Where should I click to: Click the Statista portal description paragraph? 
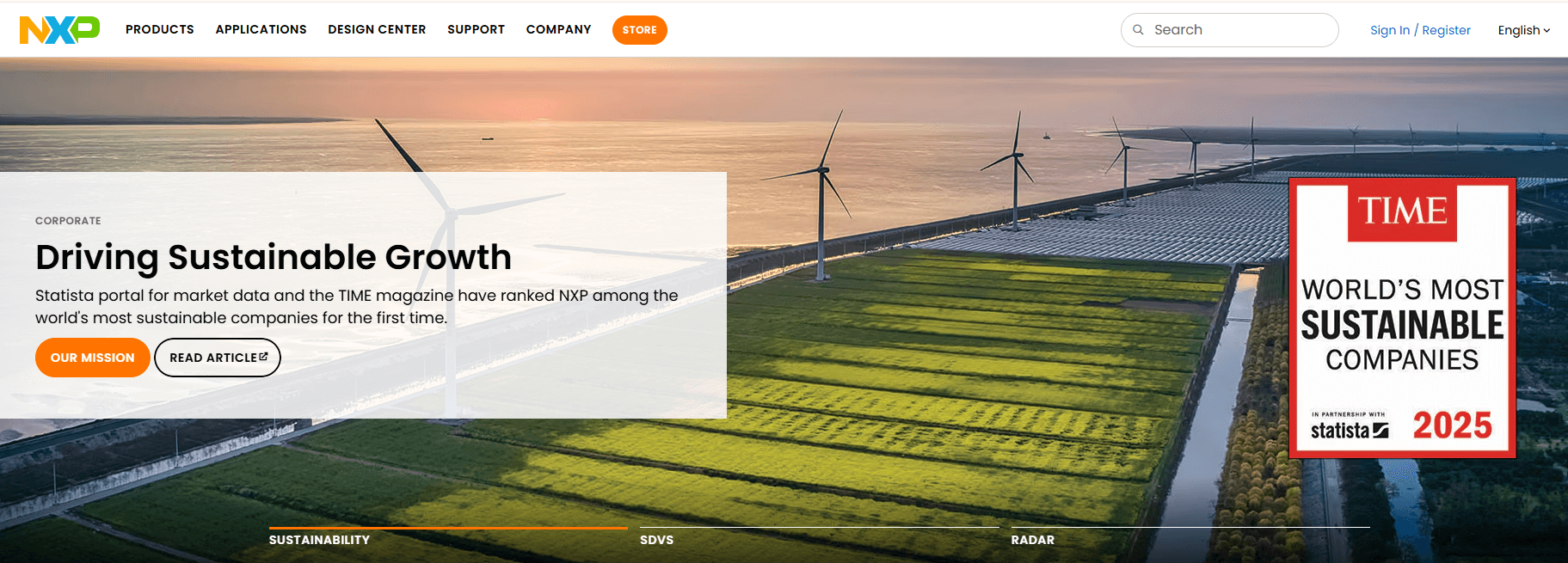(357, 307)
